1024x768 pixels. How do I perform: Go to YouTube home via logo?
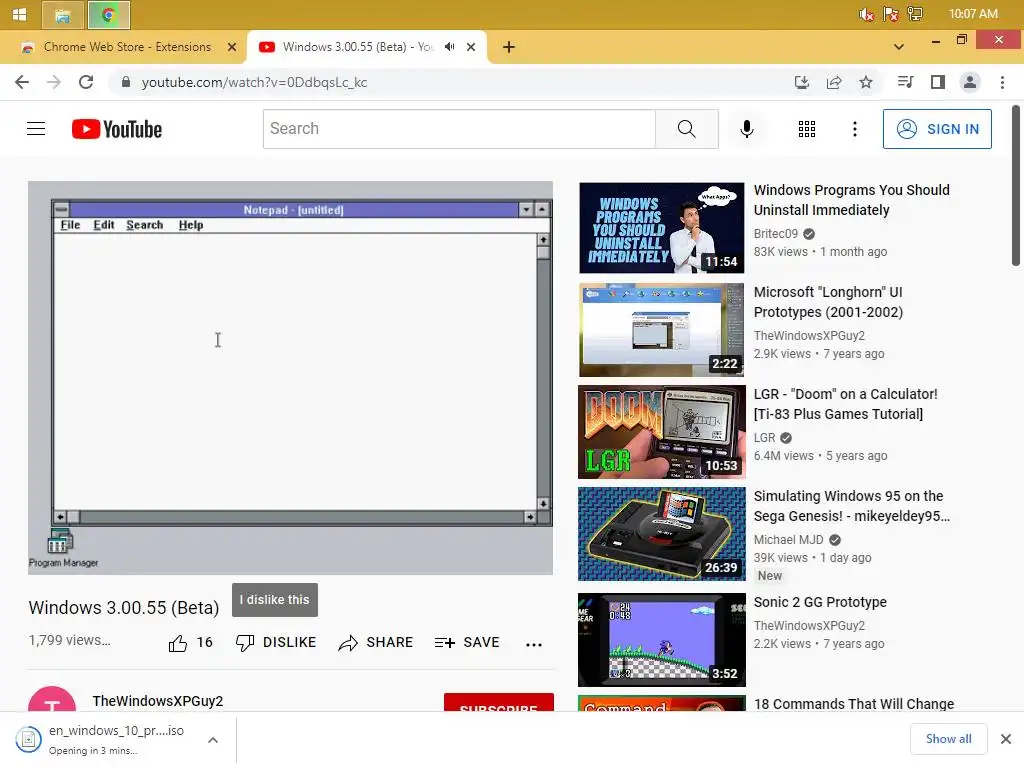coord(117,129)
